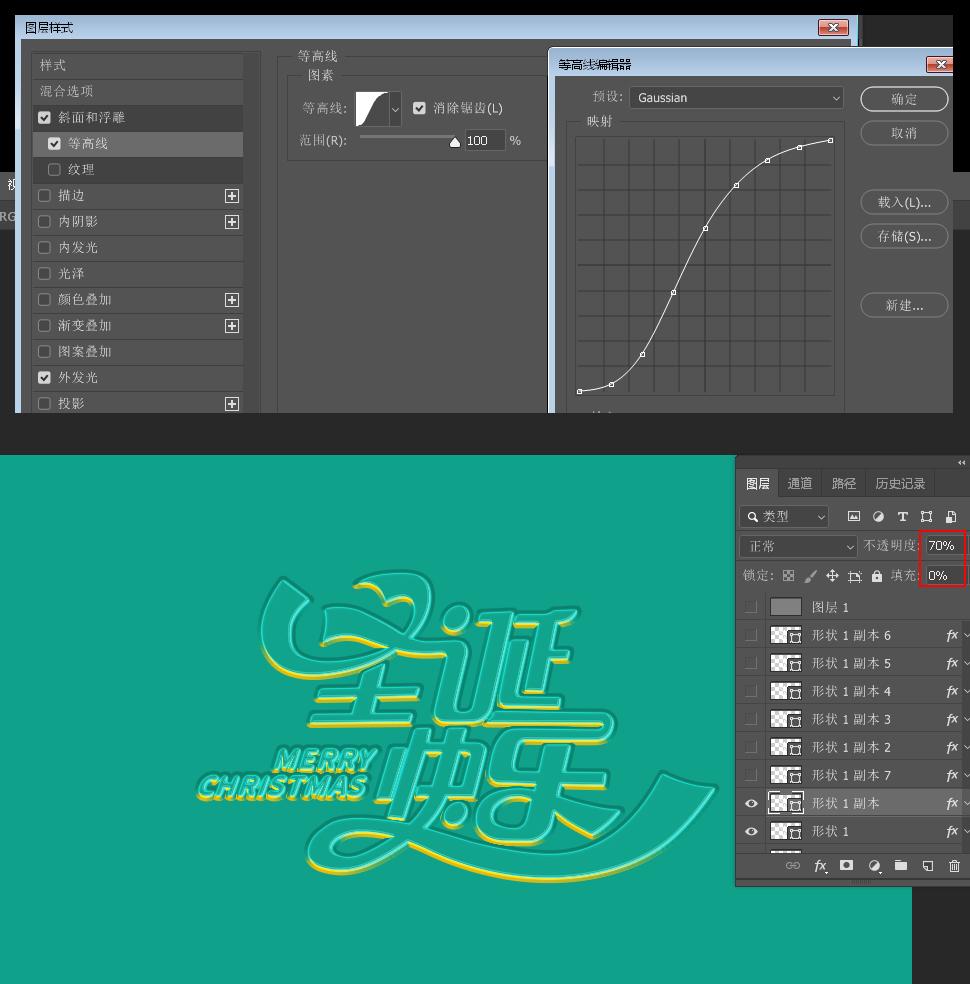Image resolution: width=970 pixels, height=984 pixels.
Task: Add another 投影 effect plus icon
Action: click(232, 404)
